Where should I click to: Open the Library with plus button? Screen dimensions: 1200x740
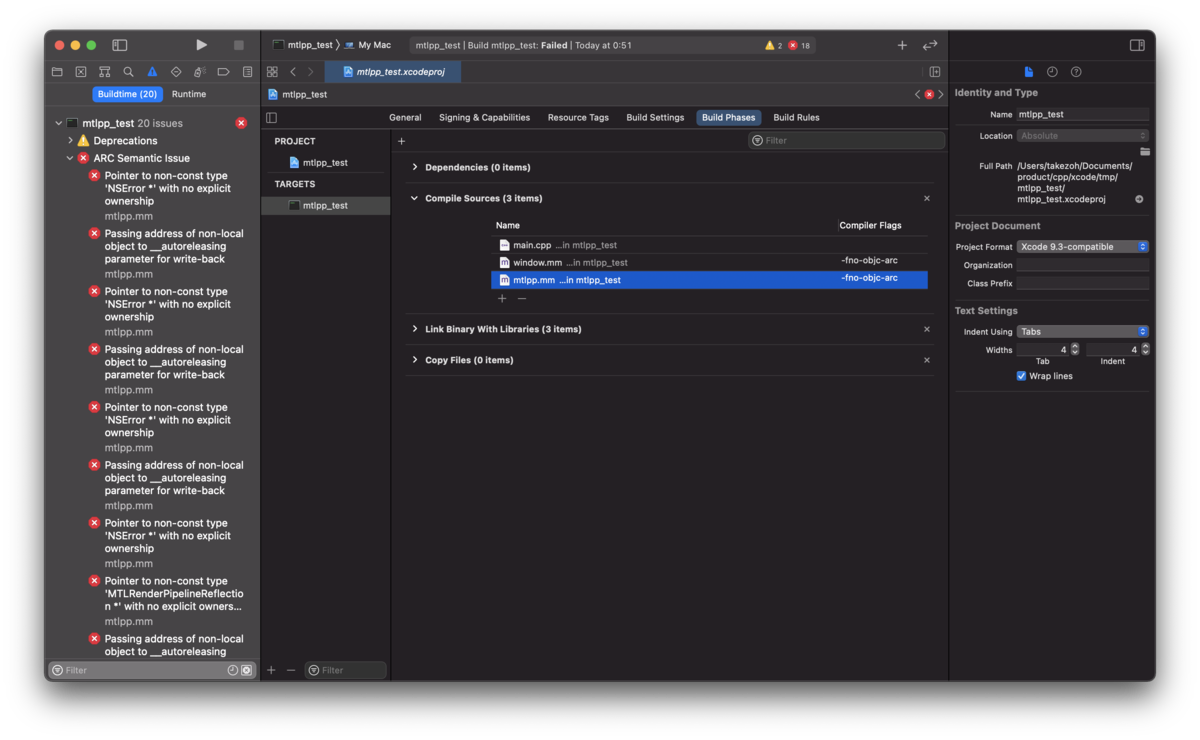[x=902, y=45]
